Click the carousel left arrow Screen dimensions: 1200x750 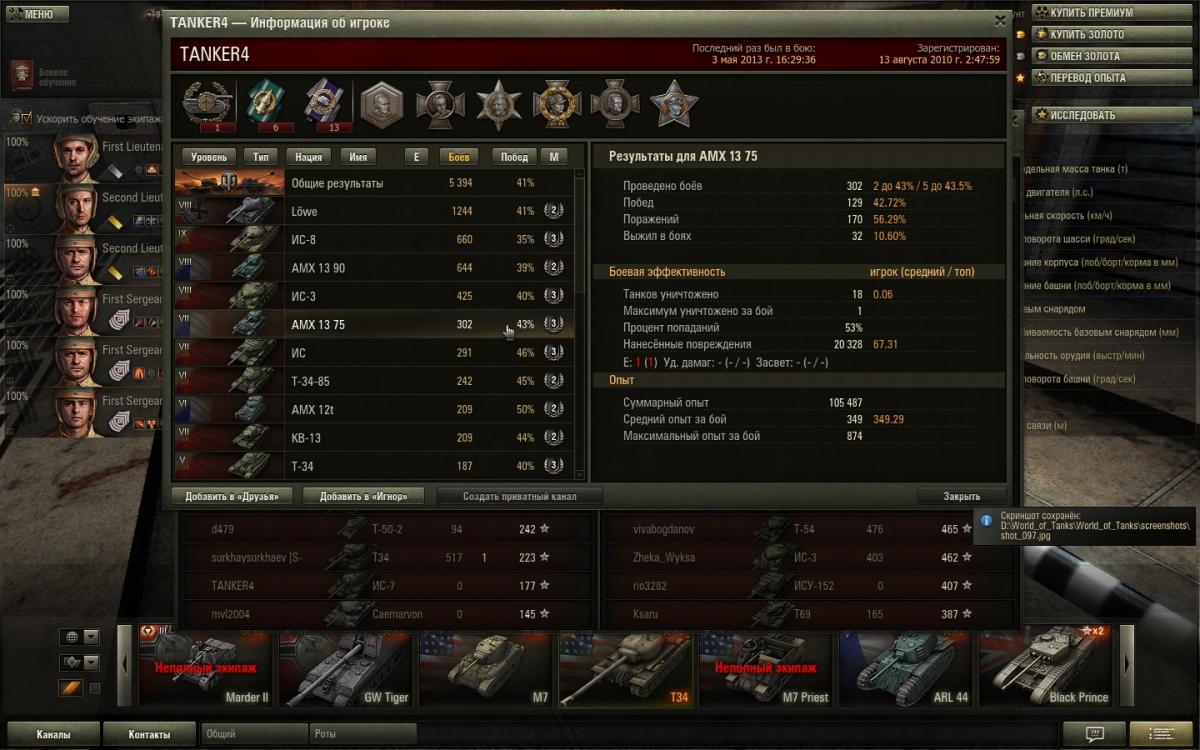(x=125, y=665)
